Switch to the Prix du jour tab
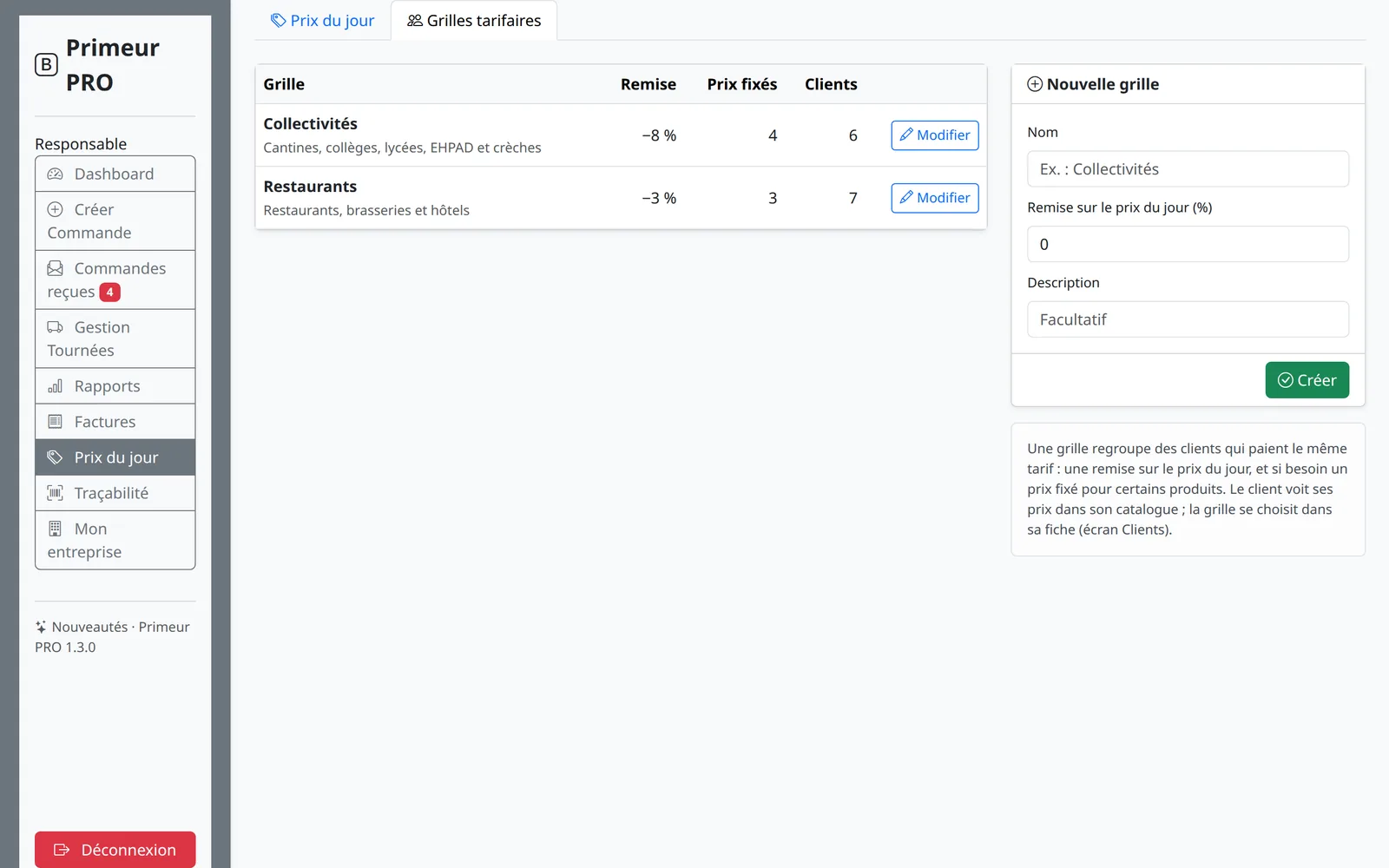 point(322,20)
